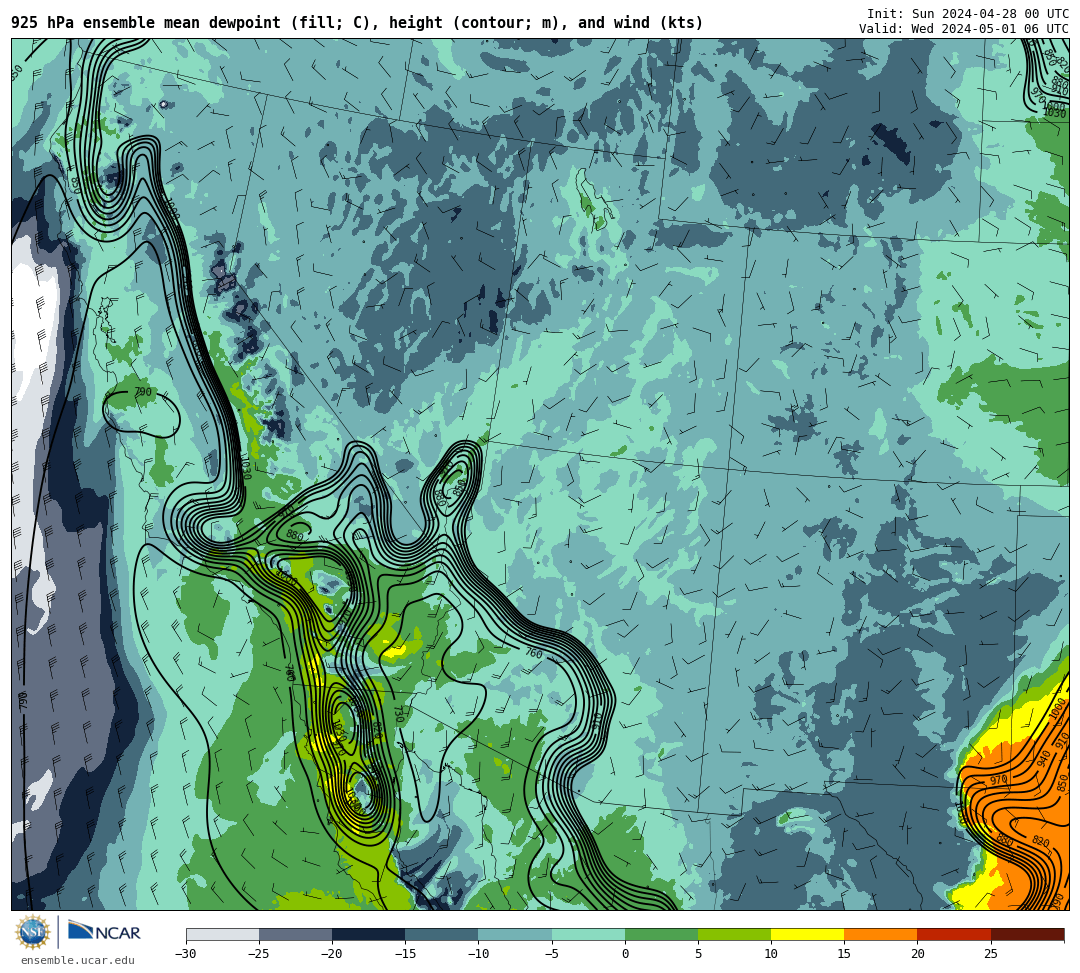Click the colorbar tick label '-25'
The height and width of the screenshot is (973, 1080).
click(x=259, y=954)
